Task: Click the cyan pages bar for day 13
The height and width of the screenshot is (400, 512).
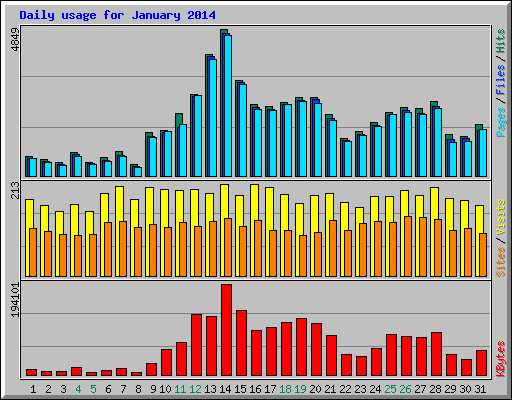Action: [213, 118]
